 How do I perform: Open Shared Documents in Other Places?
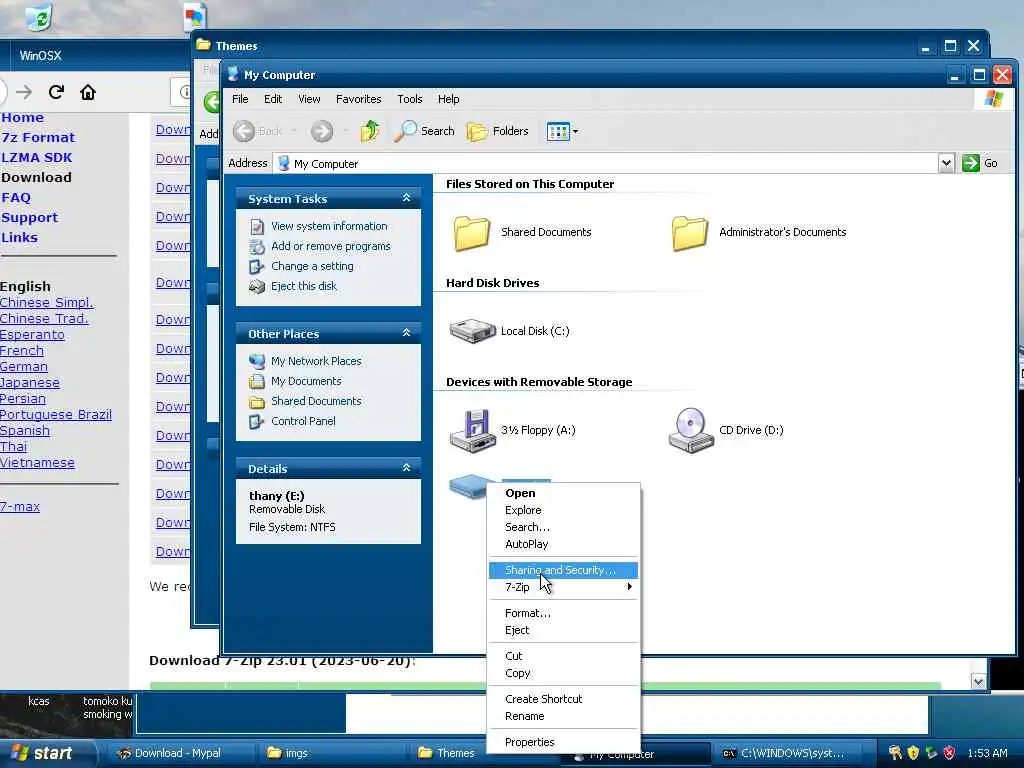pos(316,401)
